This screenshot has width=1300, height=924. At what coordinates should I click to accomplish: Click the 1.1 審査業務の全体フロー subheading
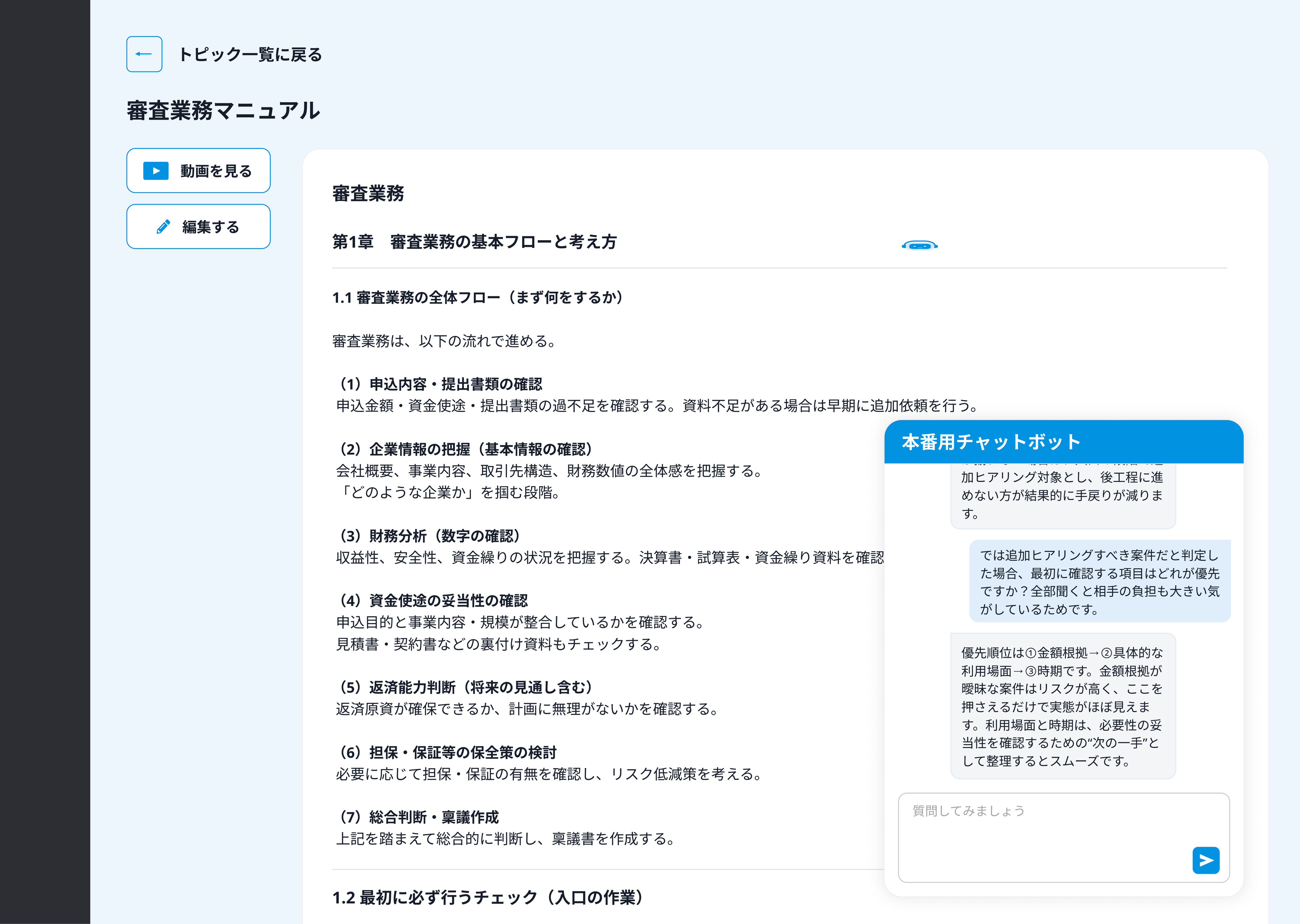coord(478,298)
